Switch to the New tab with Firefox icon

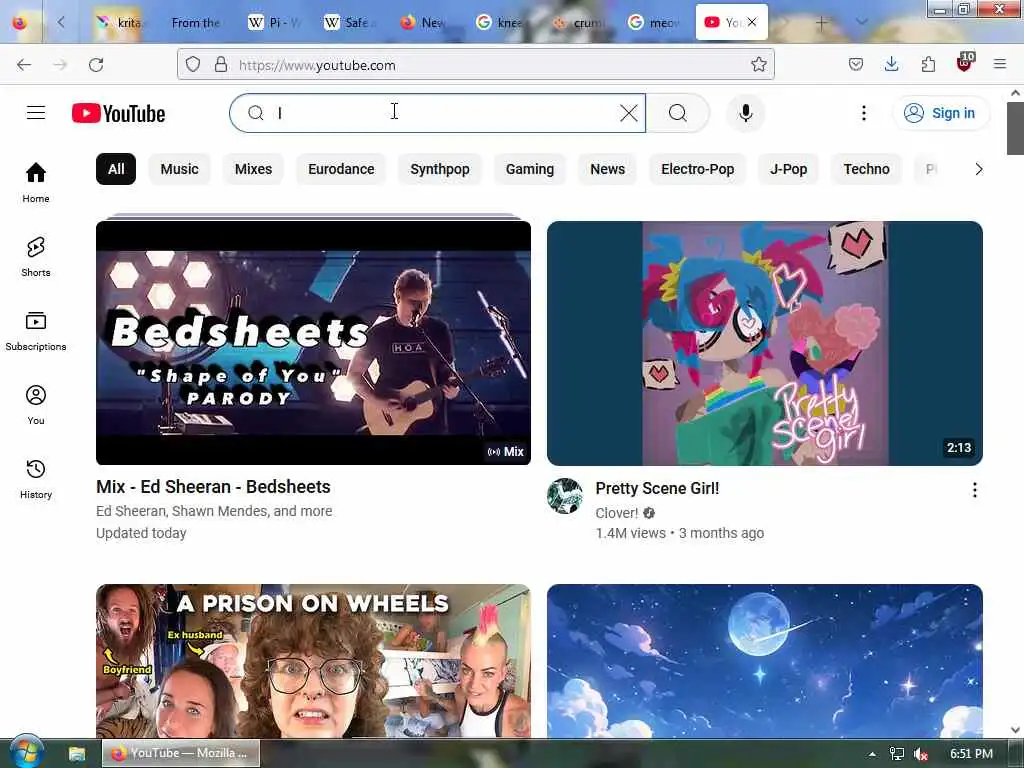(x=424, y=23)
